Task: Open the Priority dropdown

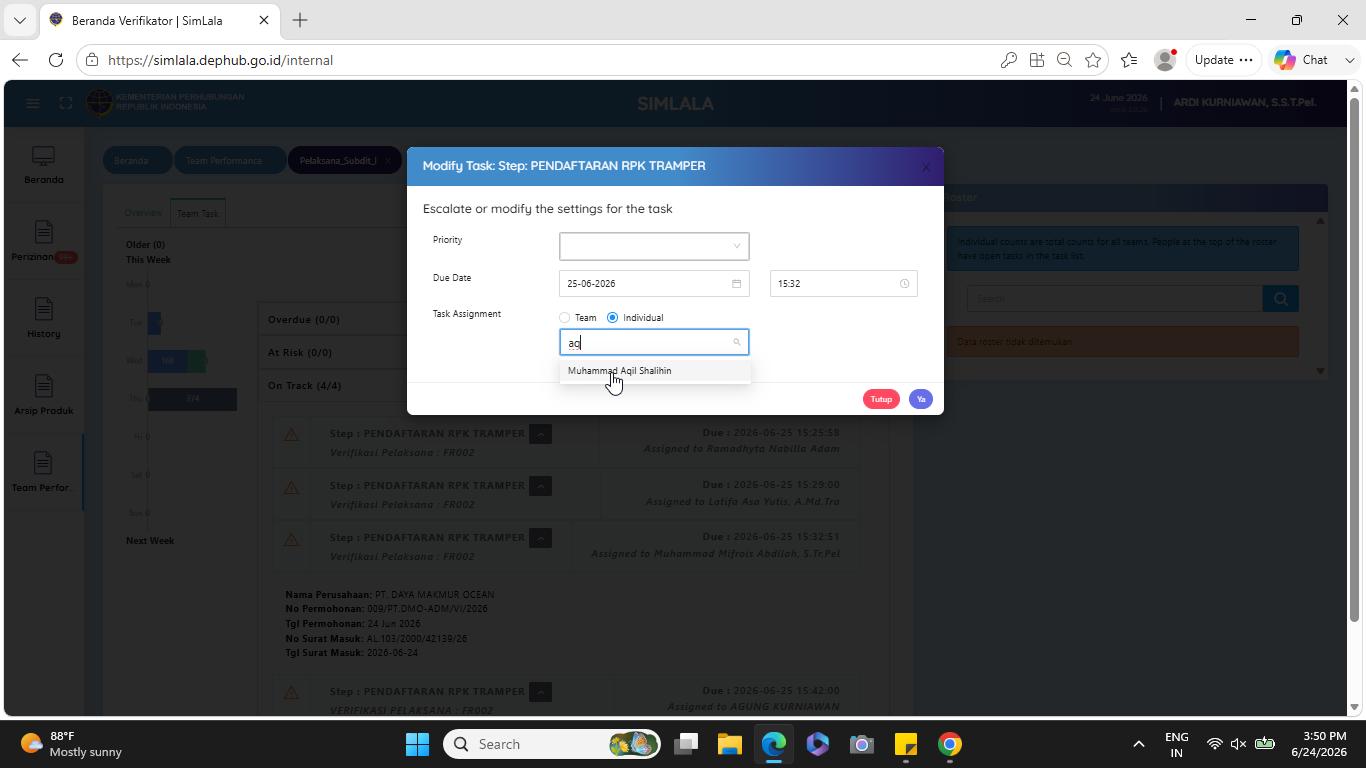Action: (x=654, y=246)
